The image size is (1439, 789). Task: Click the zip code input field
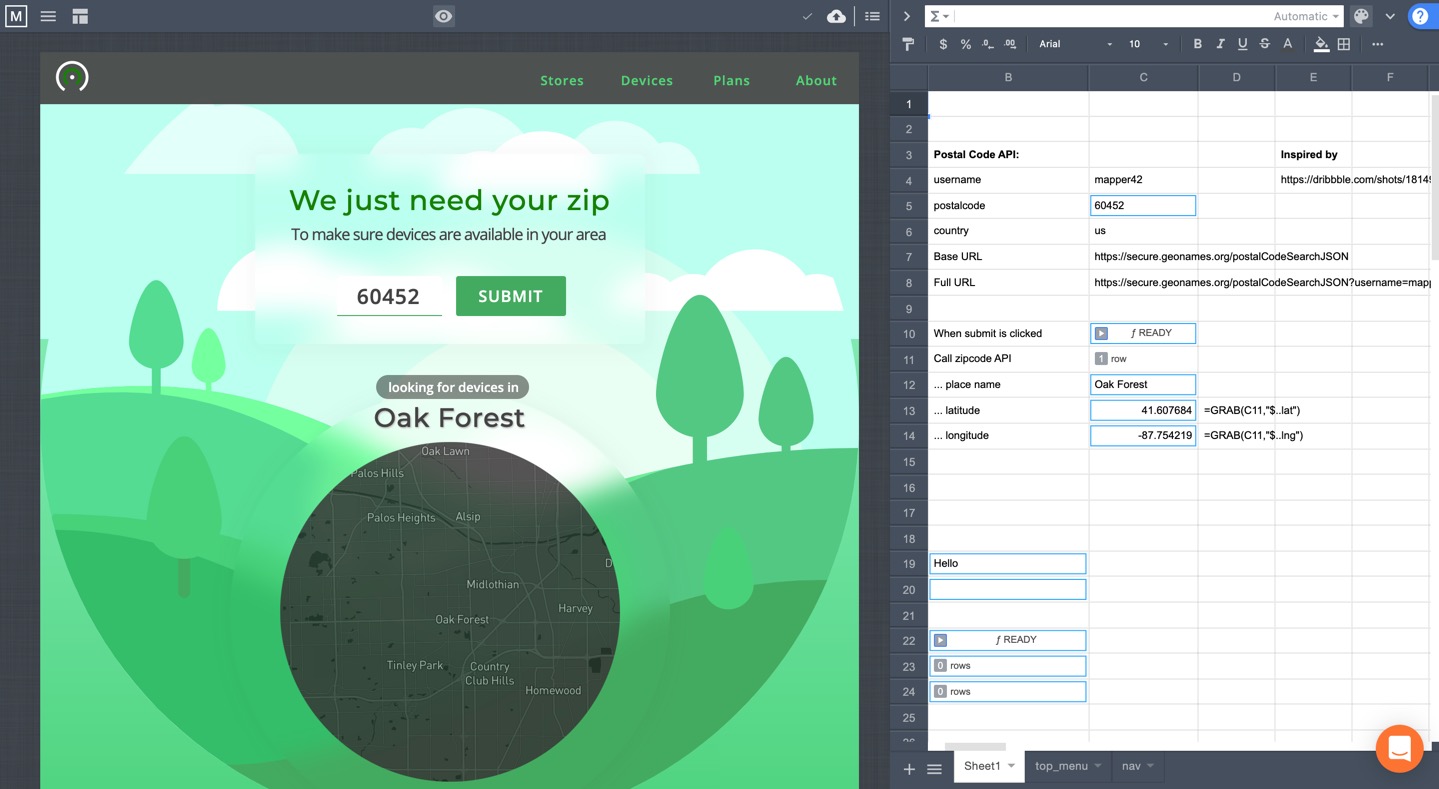point(389,296)
